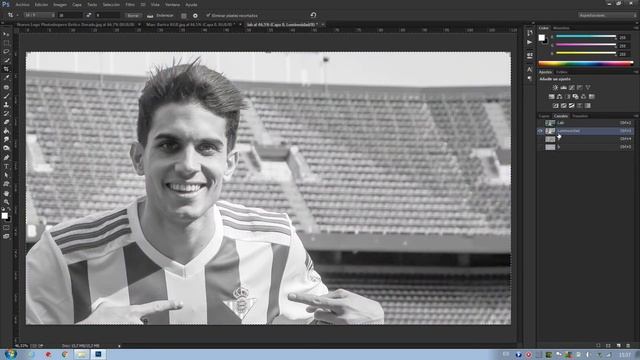
Task: Switch to the Capas tab
Action: point(544,116)
